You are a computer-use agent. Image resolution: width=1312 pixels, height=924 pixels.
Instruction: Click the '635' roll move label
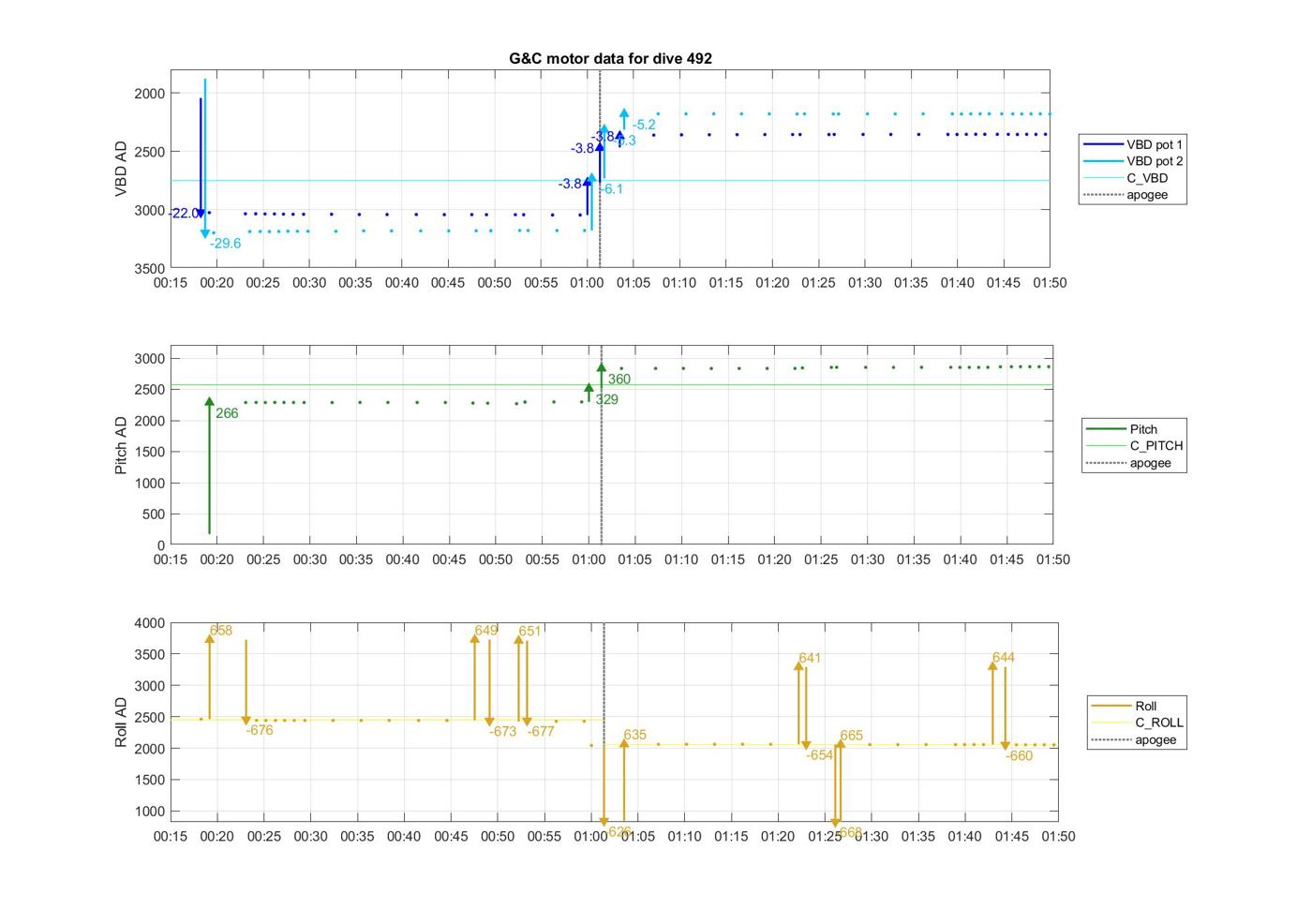[634, 735]
